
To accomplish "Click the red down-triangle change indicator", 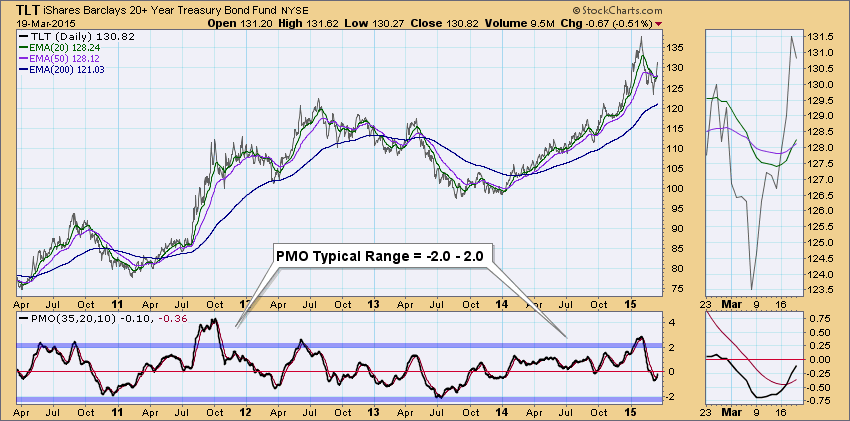I will tap(658, 23).
